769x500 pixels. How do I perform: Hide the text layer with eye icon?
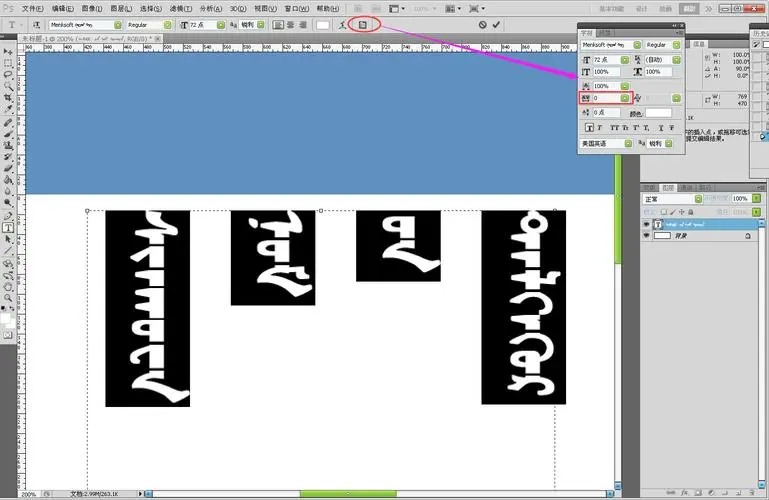point(646,224)
